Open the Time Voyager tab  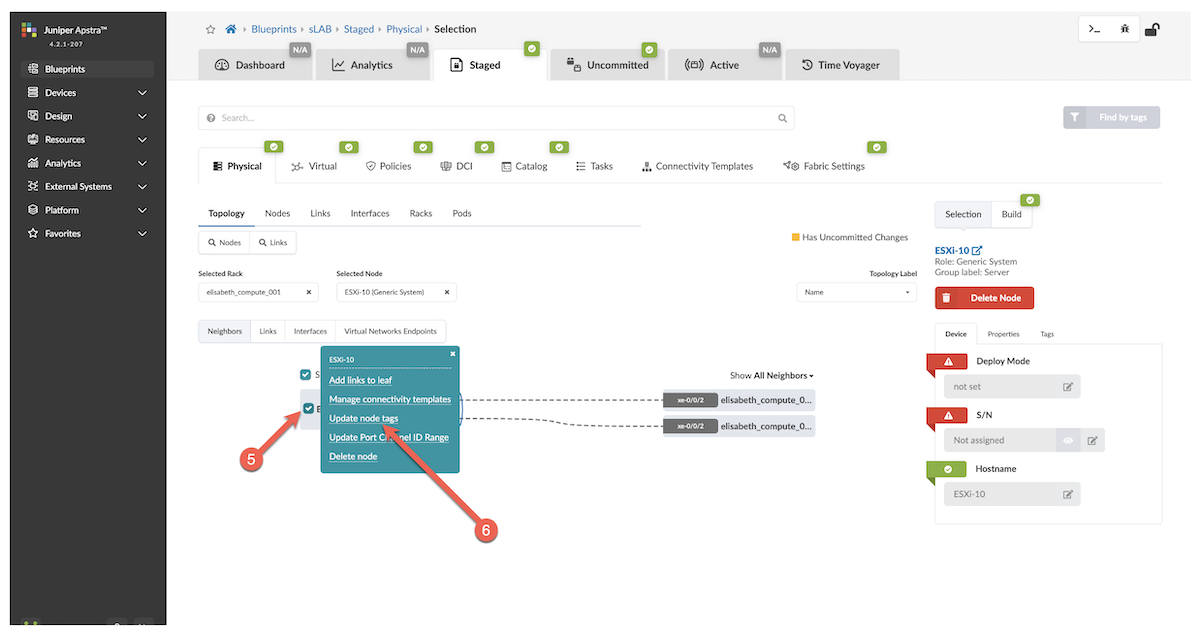[842, 65]
